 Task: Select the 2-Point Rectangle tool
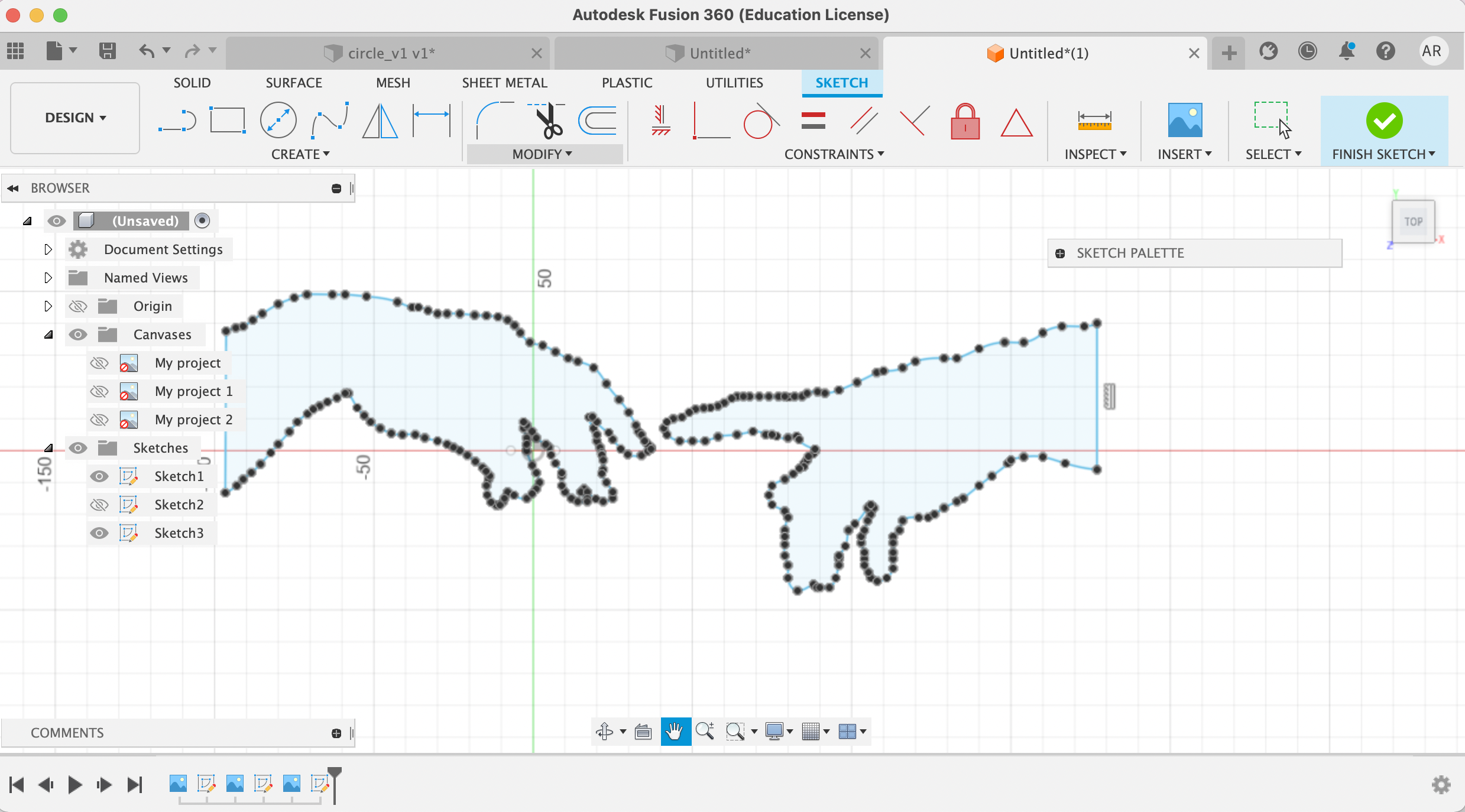[228, 121]
